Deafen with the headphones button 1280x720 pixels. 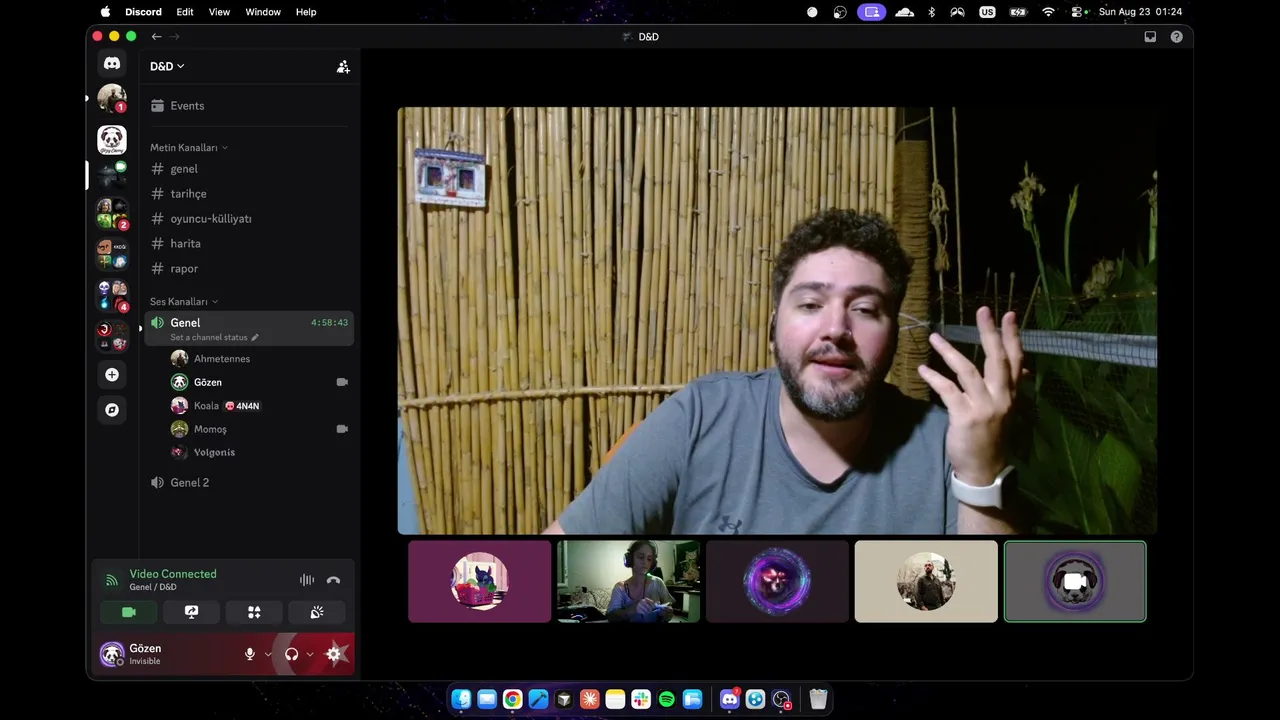click(x=292, y=654)
